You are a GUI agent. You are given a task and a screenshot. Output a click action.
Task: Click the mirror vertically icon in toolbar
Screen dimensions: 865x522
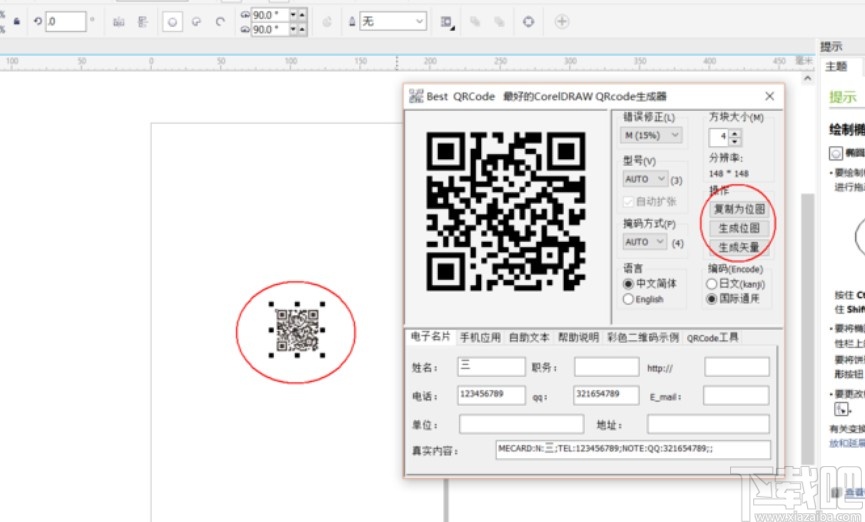click(143, 21)
